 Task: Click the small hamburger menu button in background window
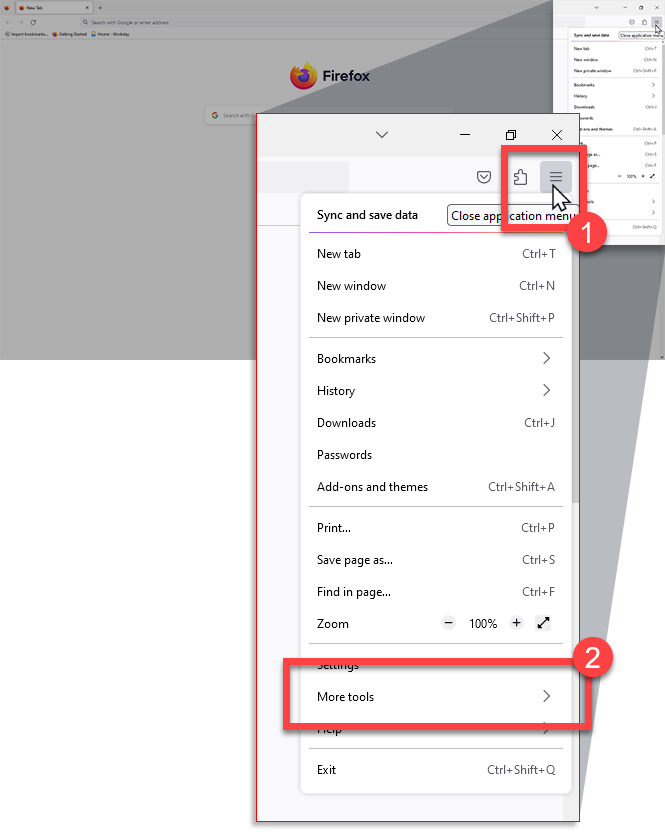(656, 22)
